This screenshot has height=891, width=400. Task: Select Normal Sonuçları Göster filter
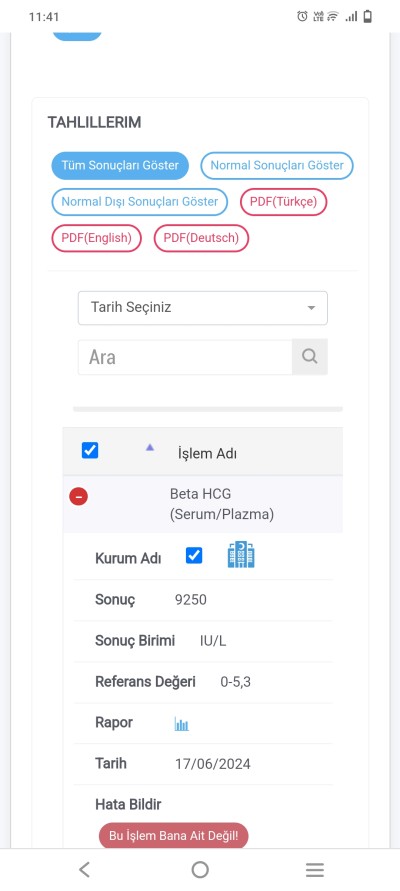click(277, 166)
